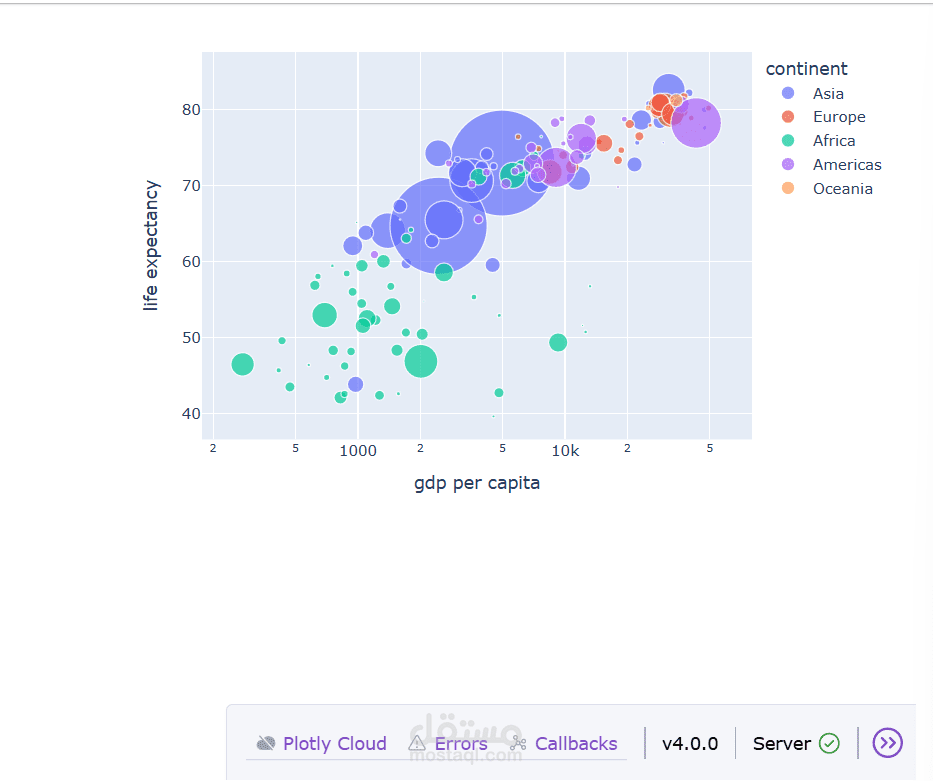Click the Callbacks branching icon
Screen dimensions: 933x781
pos(519,744)
